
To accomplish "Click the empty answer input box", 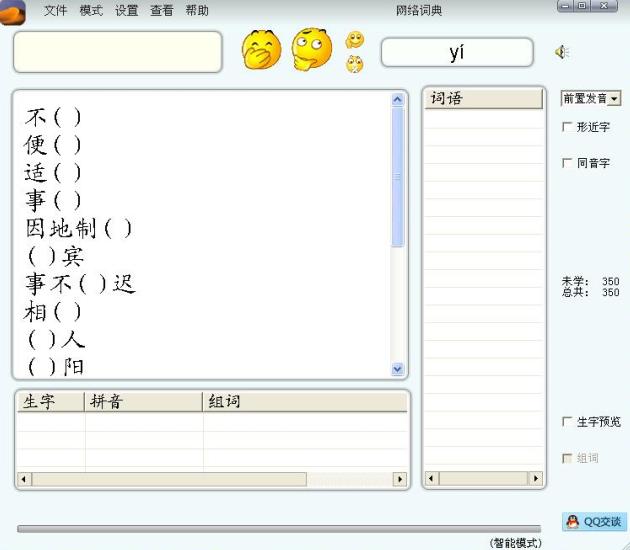I will coord(117,52).
